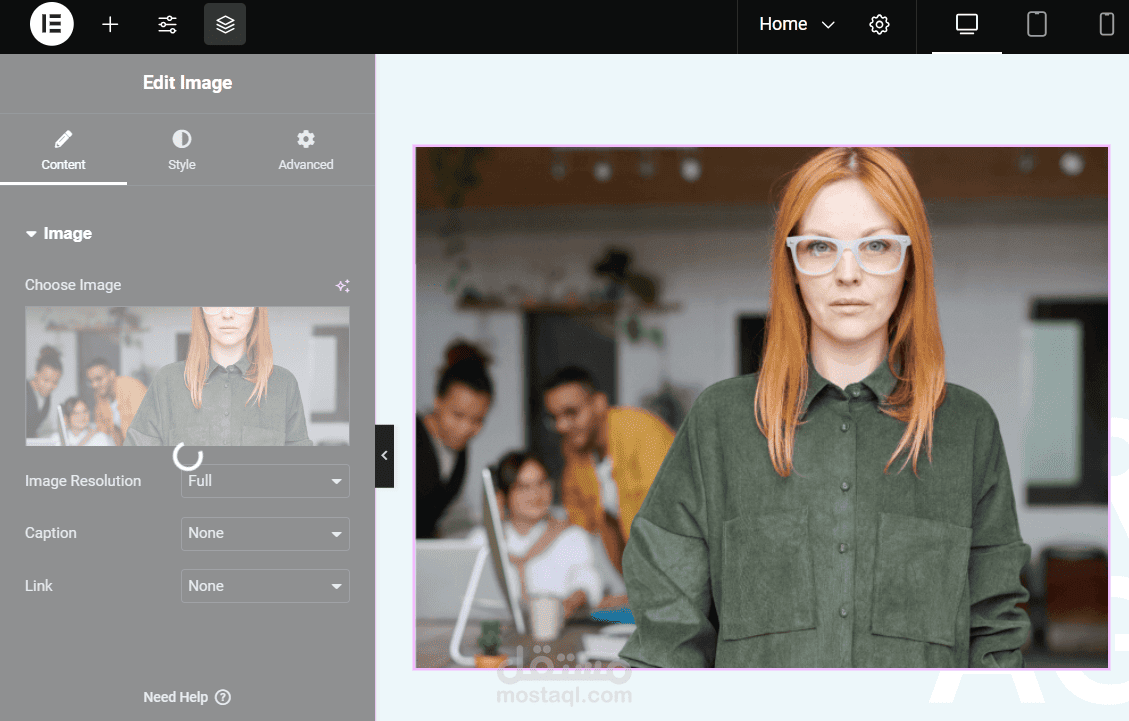Switch to tablet preview mode
This screenshot has width=1129, height=721.
1037,24
